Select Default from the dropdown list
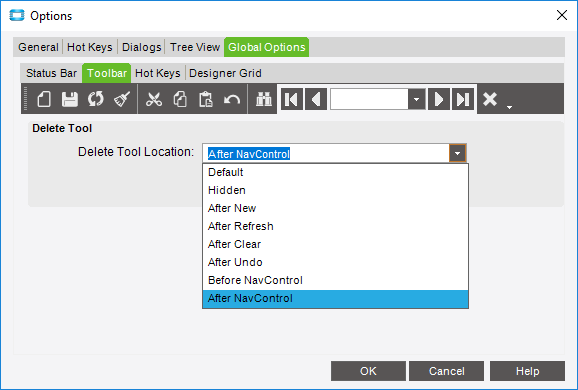Viewport: 578px width, 390px height. 335,172
